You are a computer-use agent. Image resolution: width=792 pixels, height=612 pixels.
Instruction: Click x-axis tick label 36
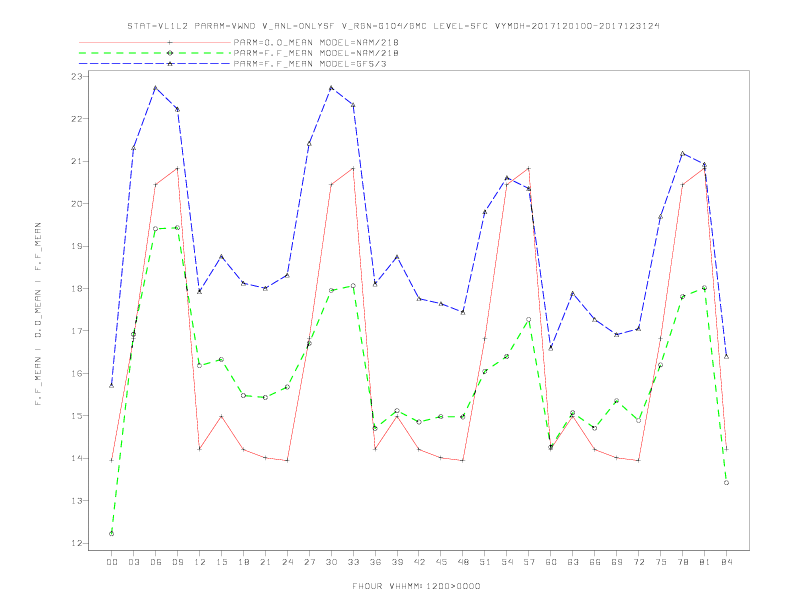(x=375, y=562)
